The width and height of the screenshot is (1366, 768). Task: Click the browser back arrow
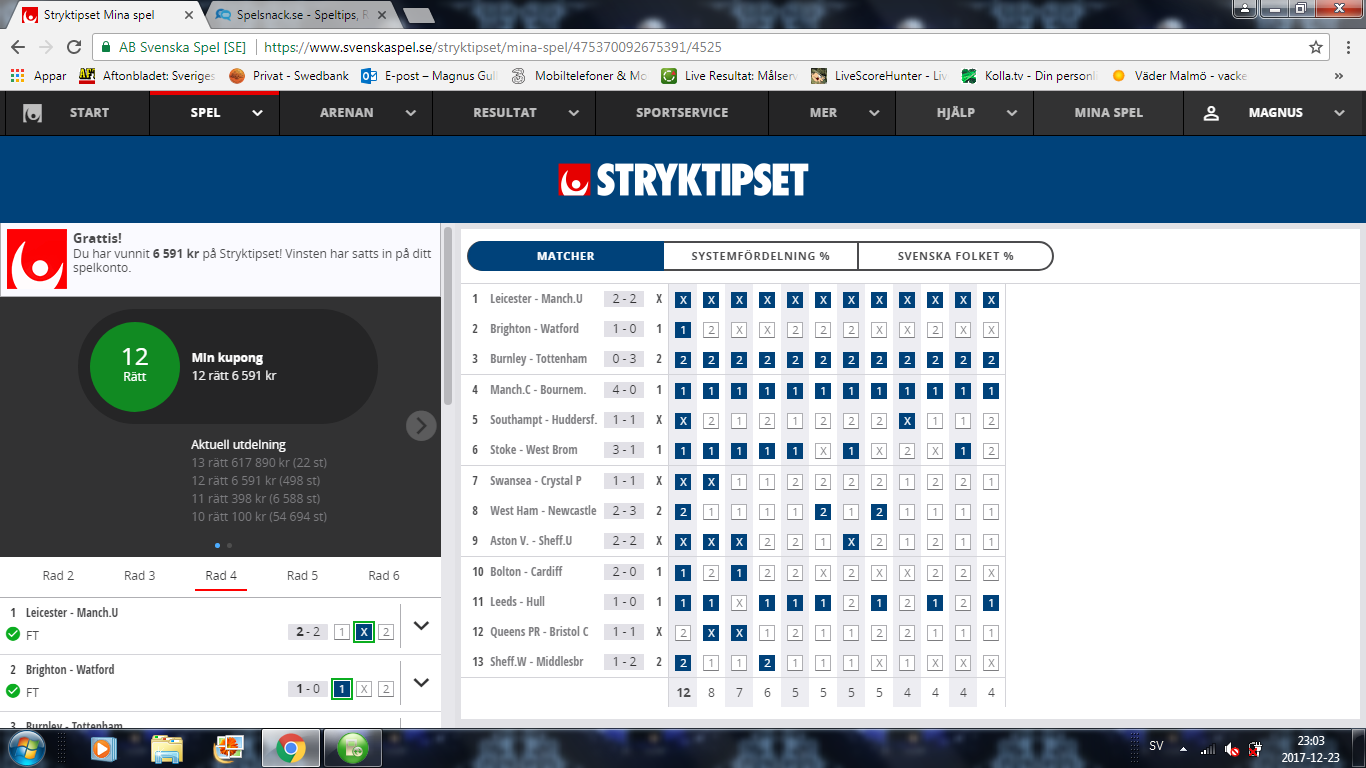[x=18, y=47]
